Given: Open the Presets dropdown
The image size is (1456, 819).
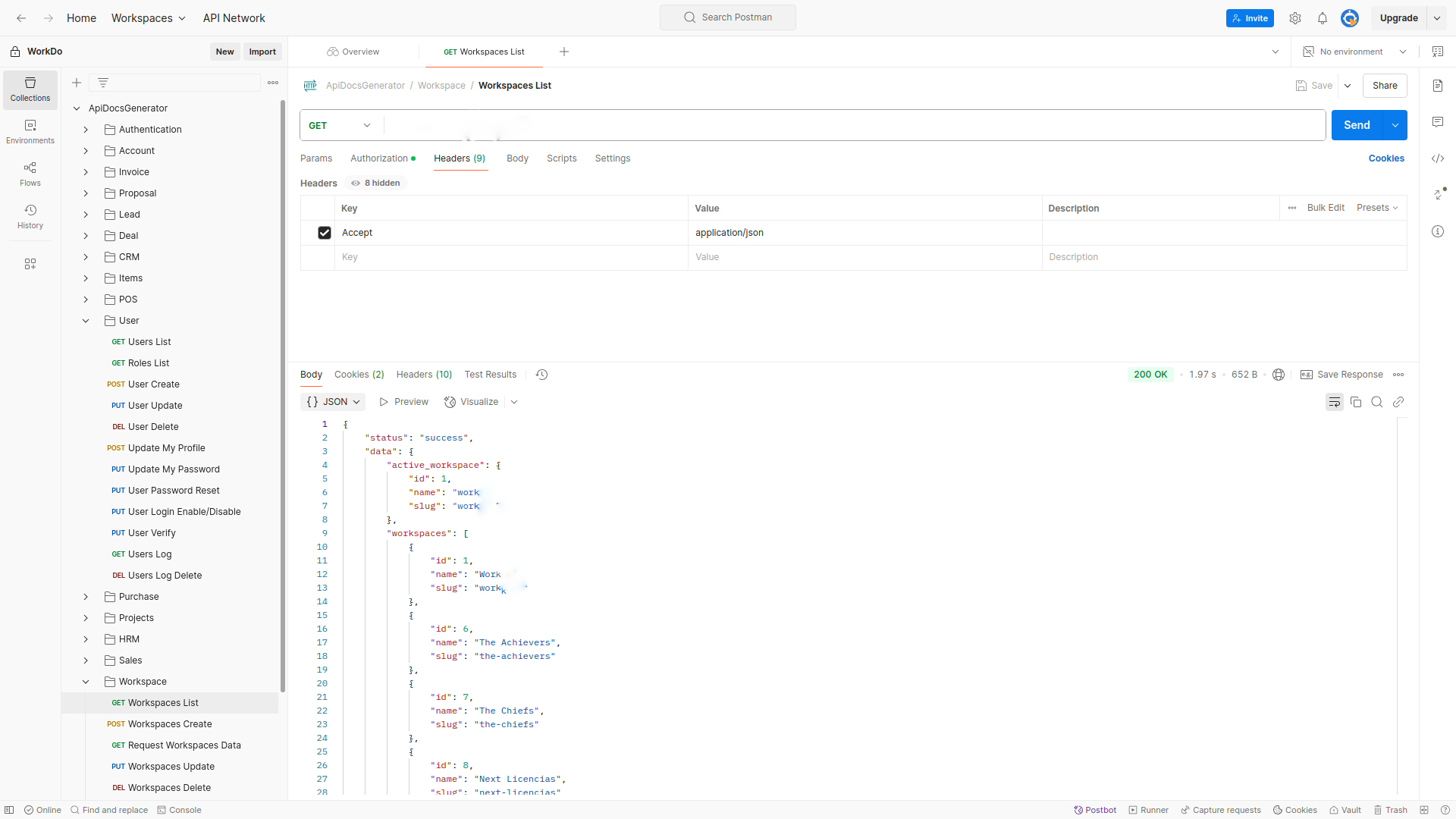Looking at the screenshot, I should (x=1377, y=208).
